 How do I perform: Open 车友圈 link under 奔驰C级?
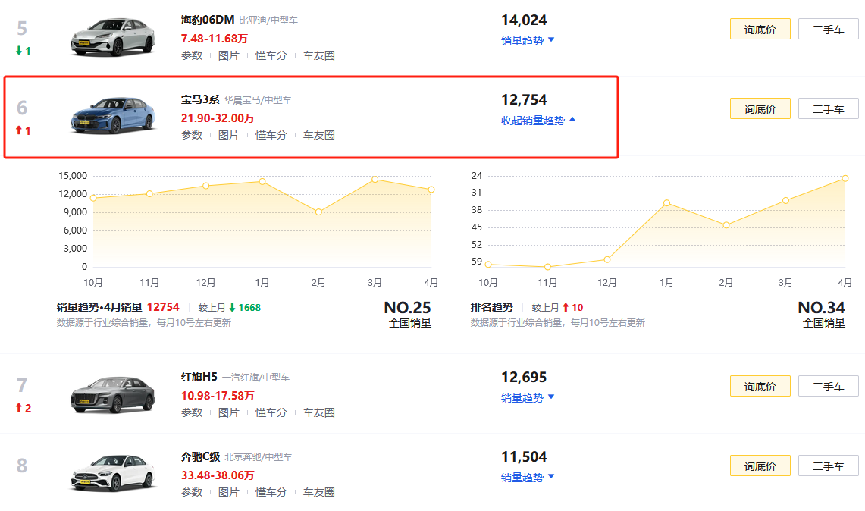coord(319,492)
